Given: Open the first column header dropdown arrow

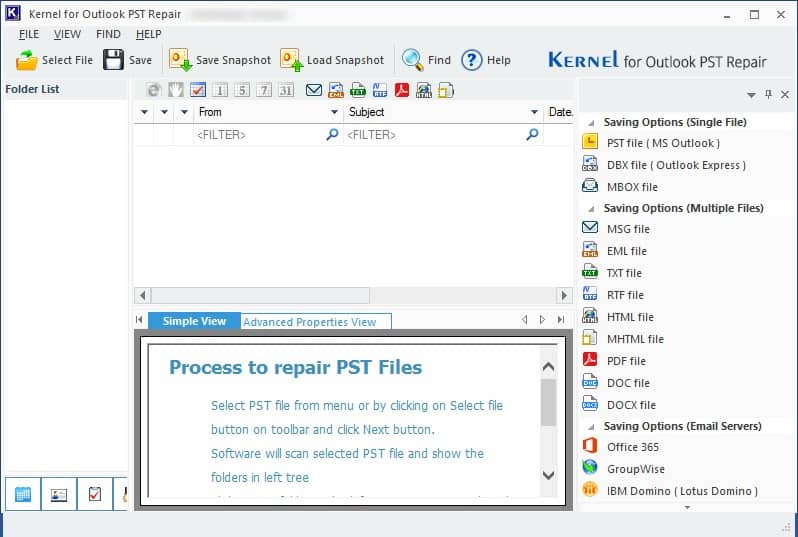Looking at the screenshot, I should [x=145, y=112].
